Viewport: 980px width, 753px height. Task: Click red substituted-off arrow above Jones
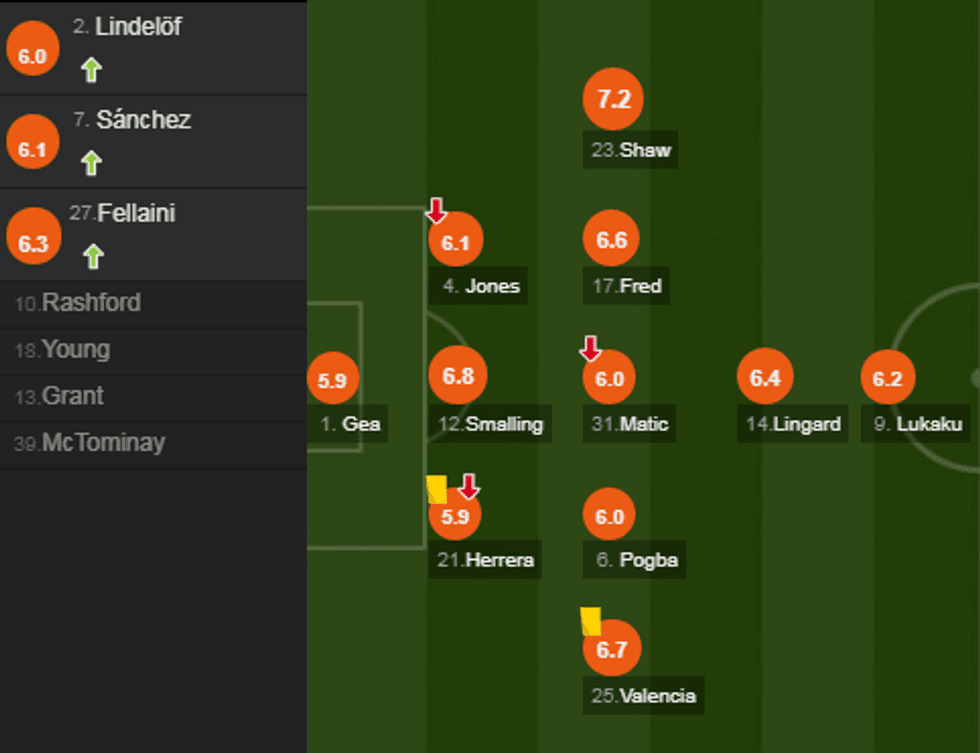pos(436,211)
